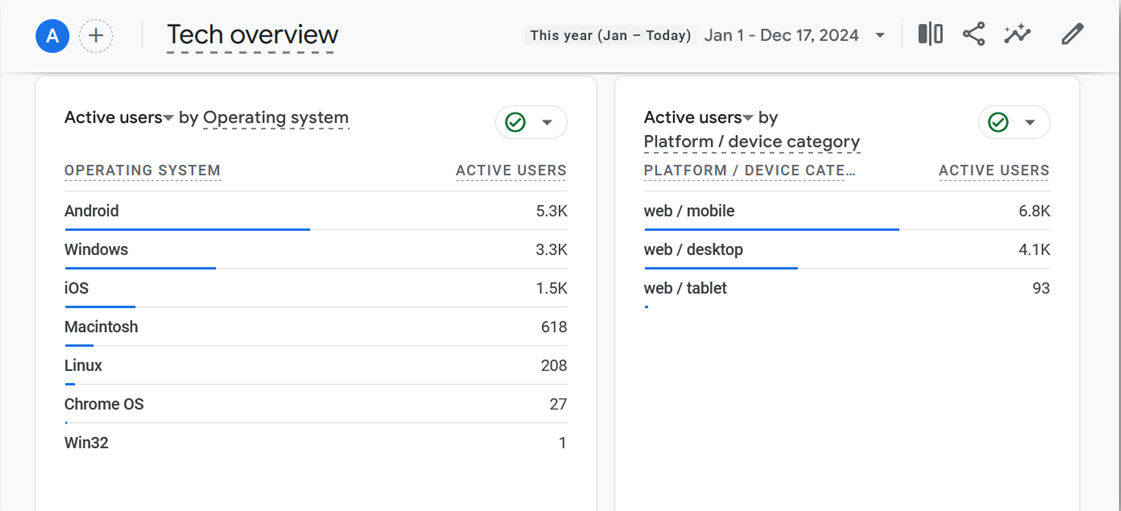Change the 'Platform / device category' dimension selector
The width and height of the screenshot is (1121, 511).
tap(751, 142)
